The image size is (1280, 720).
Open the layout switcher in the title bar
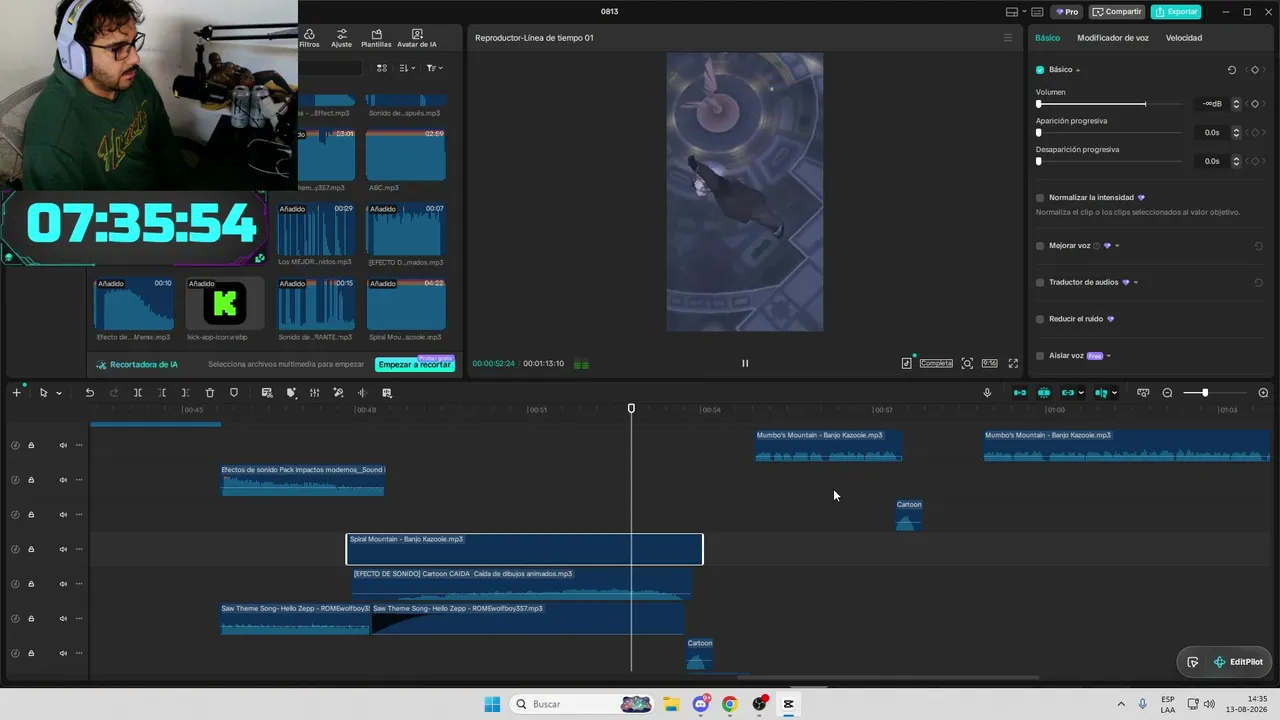(1016, 12)
